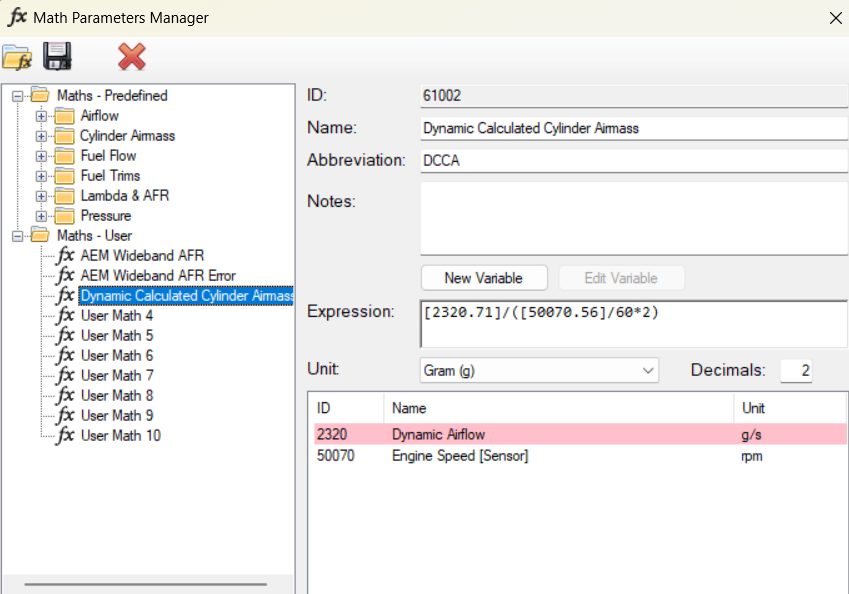Select the Airflow folder item

tap(100, 116)
